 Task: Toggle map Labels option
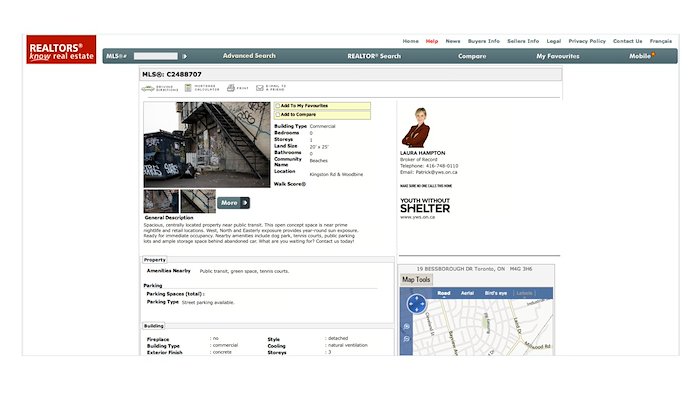click(x=525, y=293)
